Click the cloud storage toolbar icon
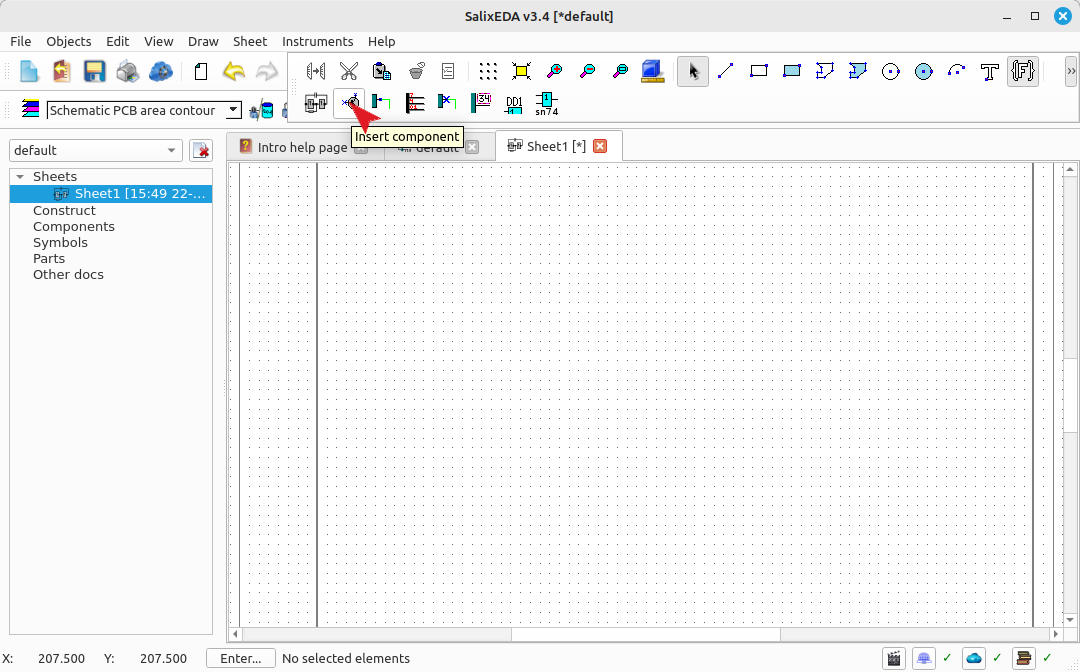The width and height of the screenshot is (1080, 672). [x=160, y=71]
